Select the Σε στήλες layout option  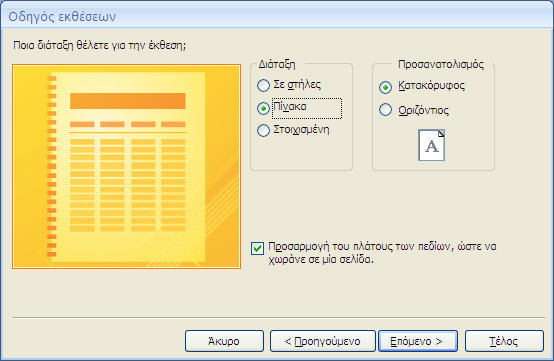(x=263, y=85)
